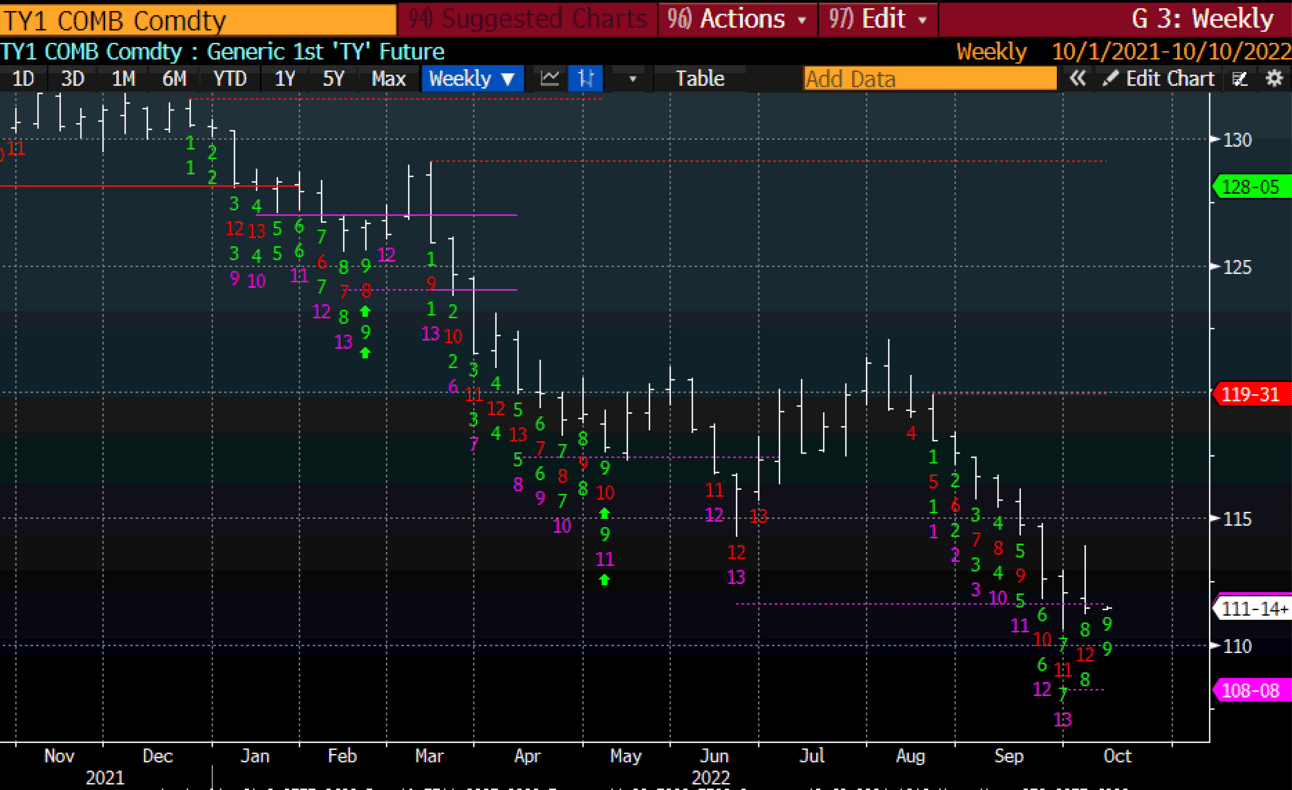The width and height of the screenshot is (1292, 790).
Task: Click the double-left collapse arrows icon
Action: (1077, 78)
